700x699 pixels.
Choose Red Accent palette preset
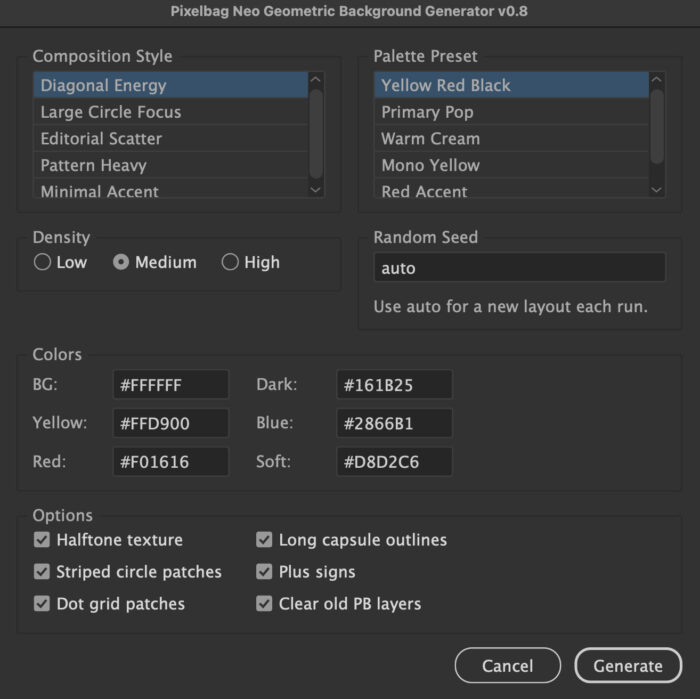tap(512, 189)
